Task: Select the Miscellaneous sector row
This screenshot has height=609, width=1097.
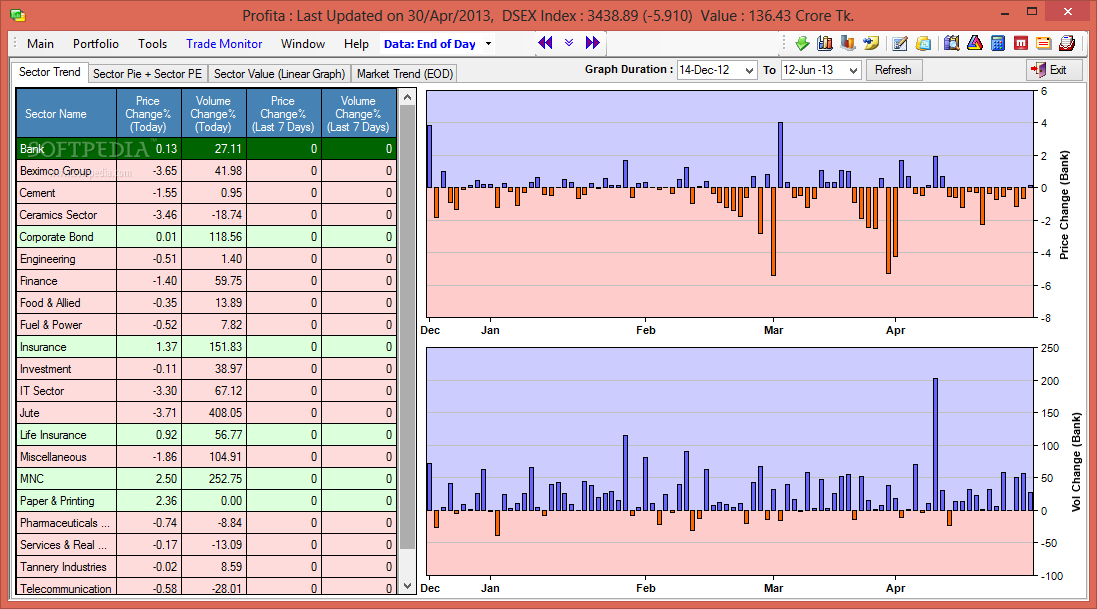Action: 206,457
